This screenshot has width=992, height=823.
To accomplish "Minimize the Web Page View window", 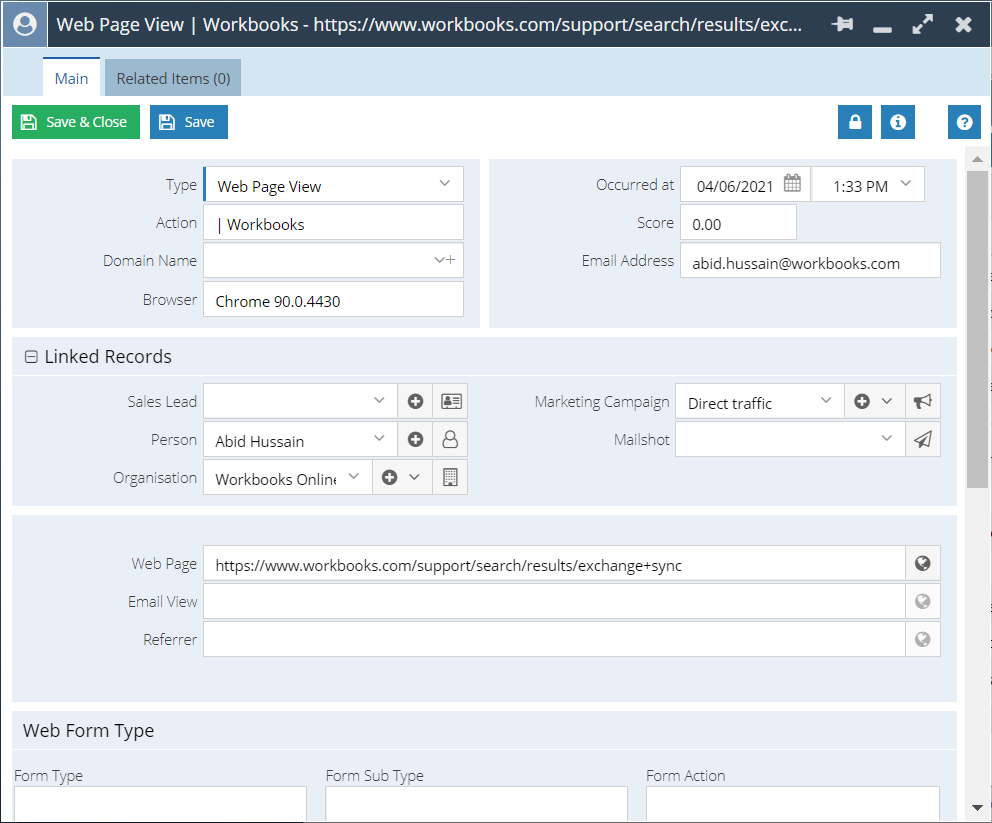I will pos(882,29).
